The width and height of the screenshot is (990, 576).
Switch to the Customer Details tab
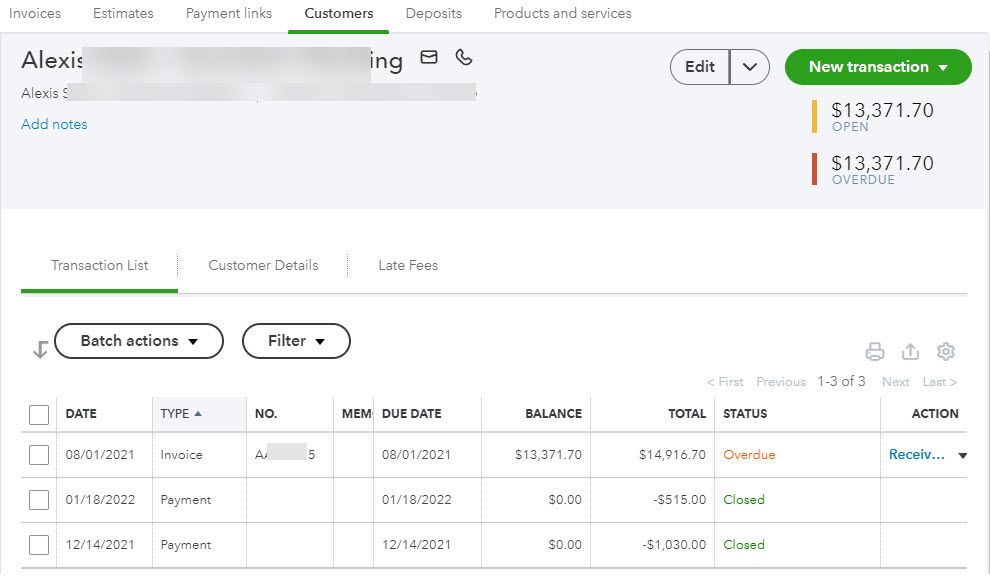point(263,265)
